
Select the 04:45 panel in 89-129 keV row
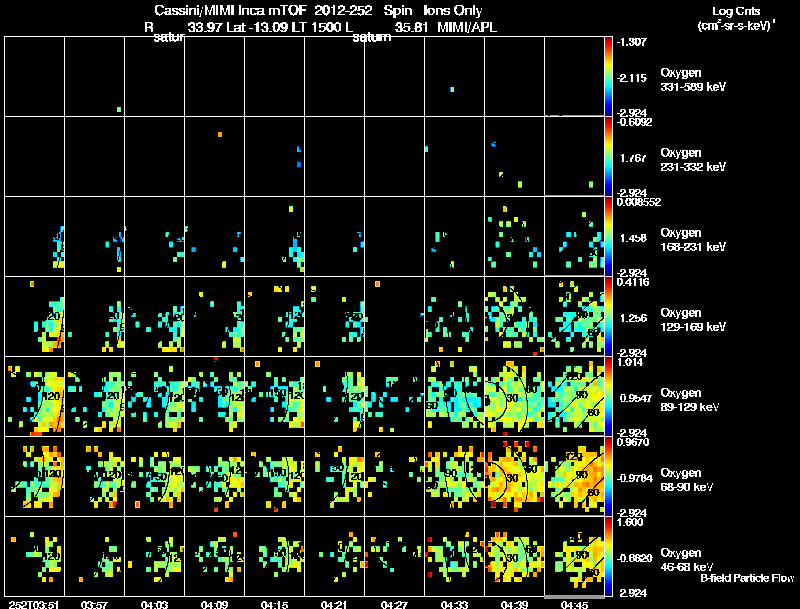[x=574, y=396]
